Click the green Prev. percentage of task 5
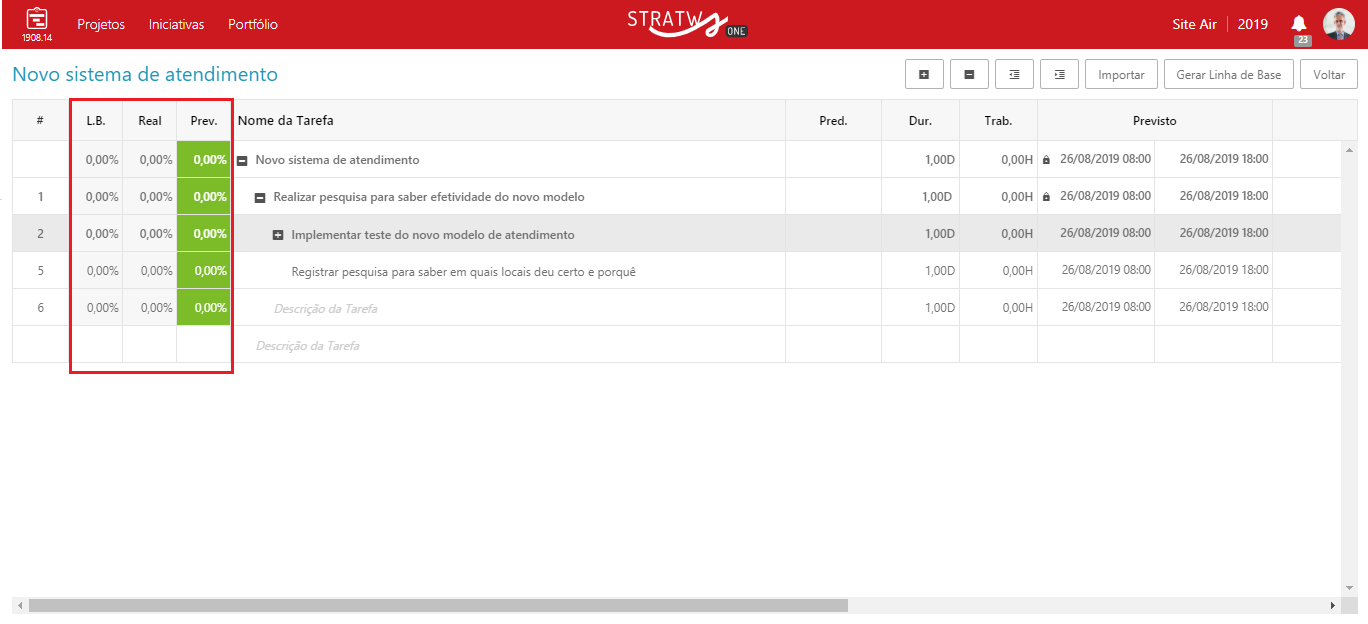Viewport: 1368px width, 624px height. pyautogui.click(x=204, y=271)
